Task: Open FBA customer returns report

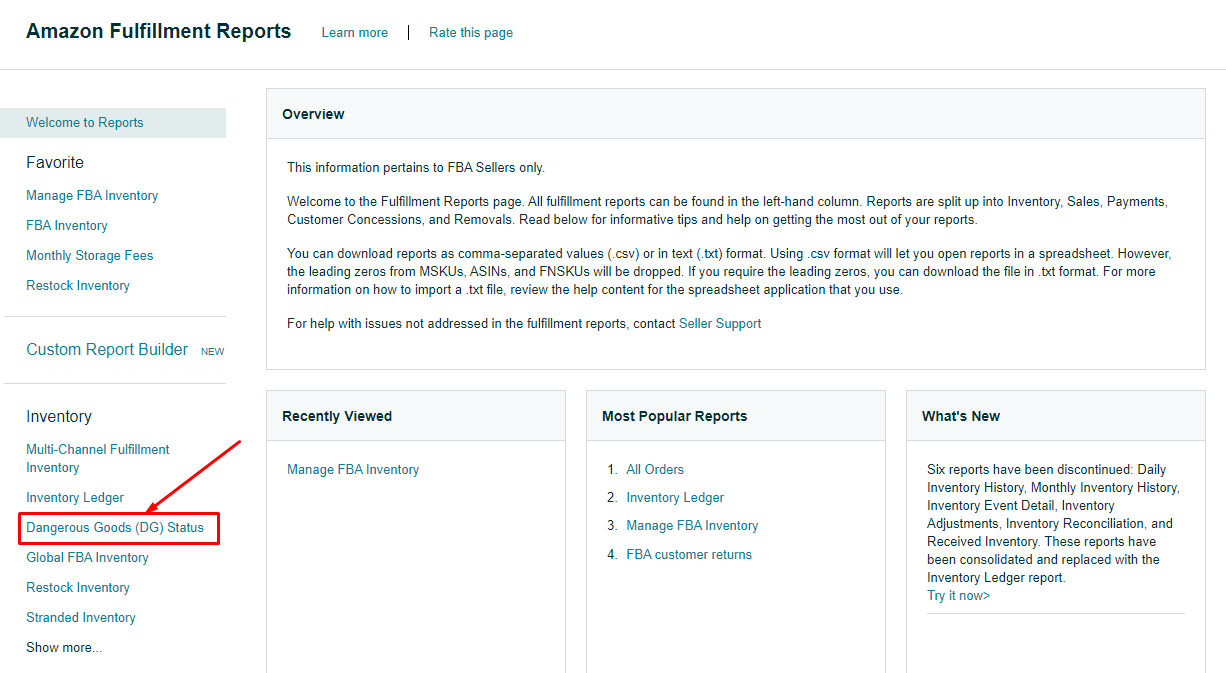Action: tap(689, 555)
